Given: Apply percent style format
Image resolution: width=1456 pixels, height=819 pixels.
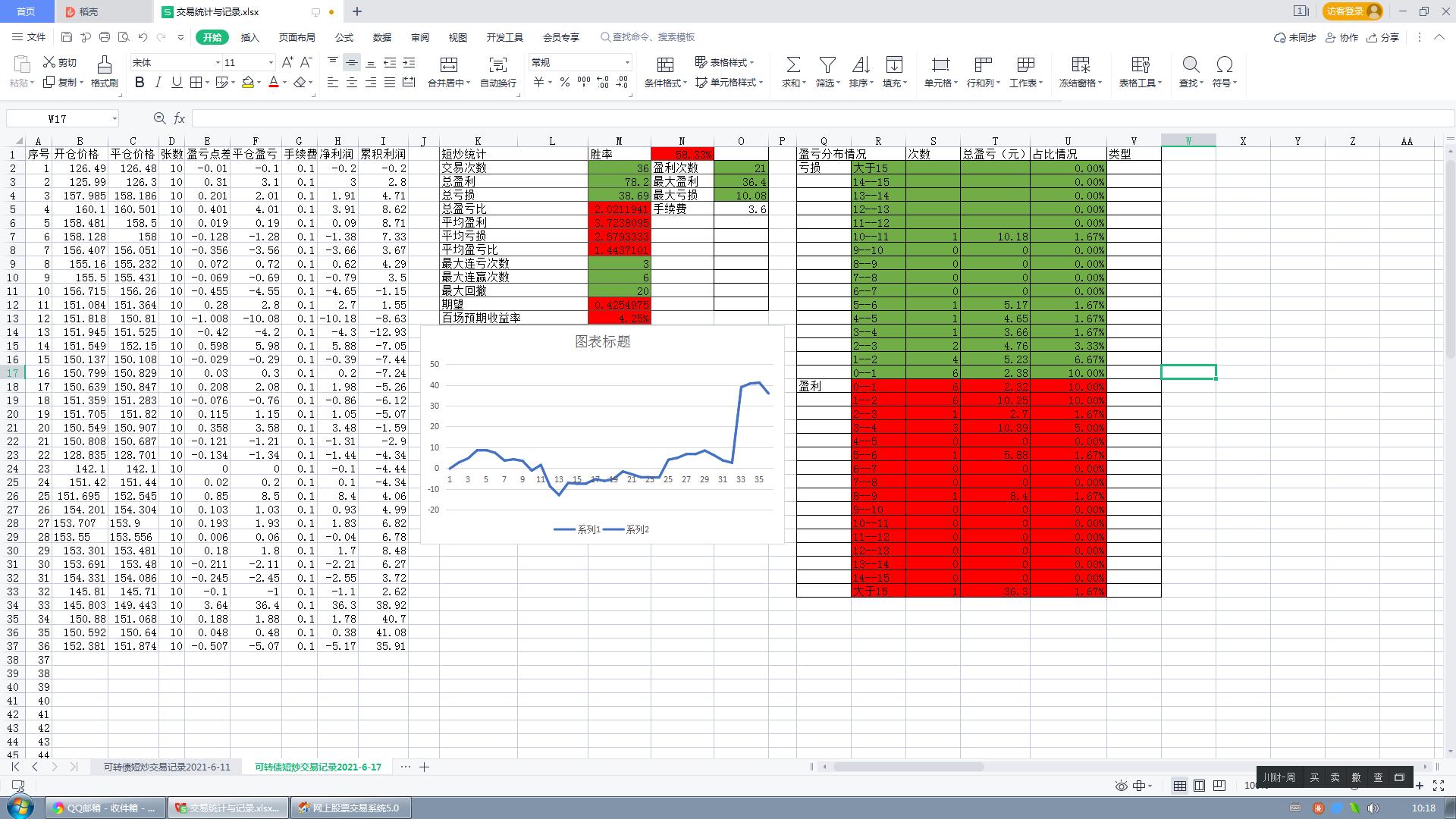Looking at the screenshot, I should (x=565, y=83).
